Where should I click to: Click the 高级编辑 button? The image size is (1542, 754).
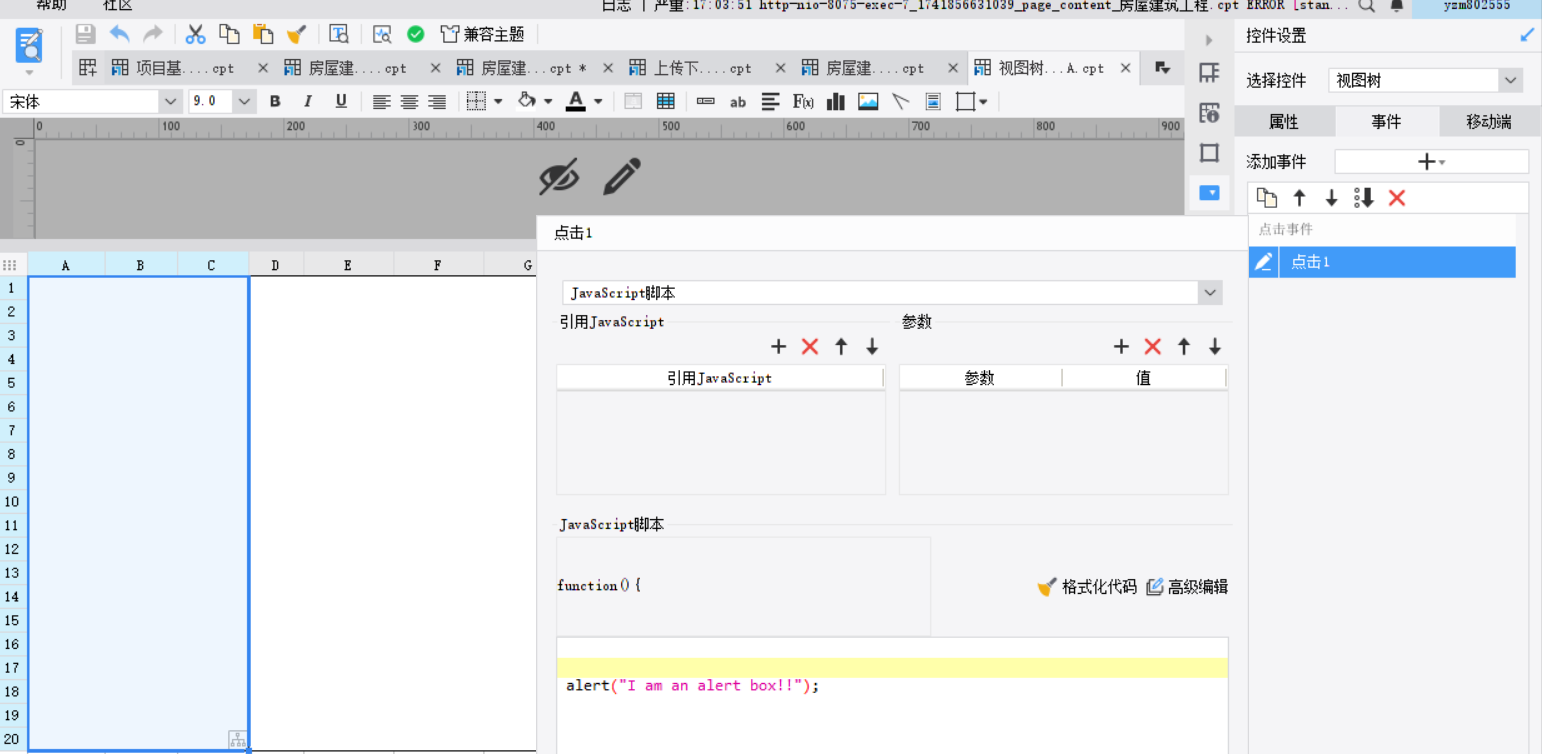pyautogui.click(x=1187, y=587)
